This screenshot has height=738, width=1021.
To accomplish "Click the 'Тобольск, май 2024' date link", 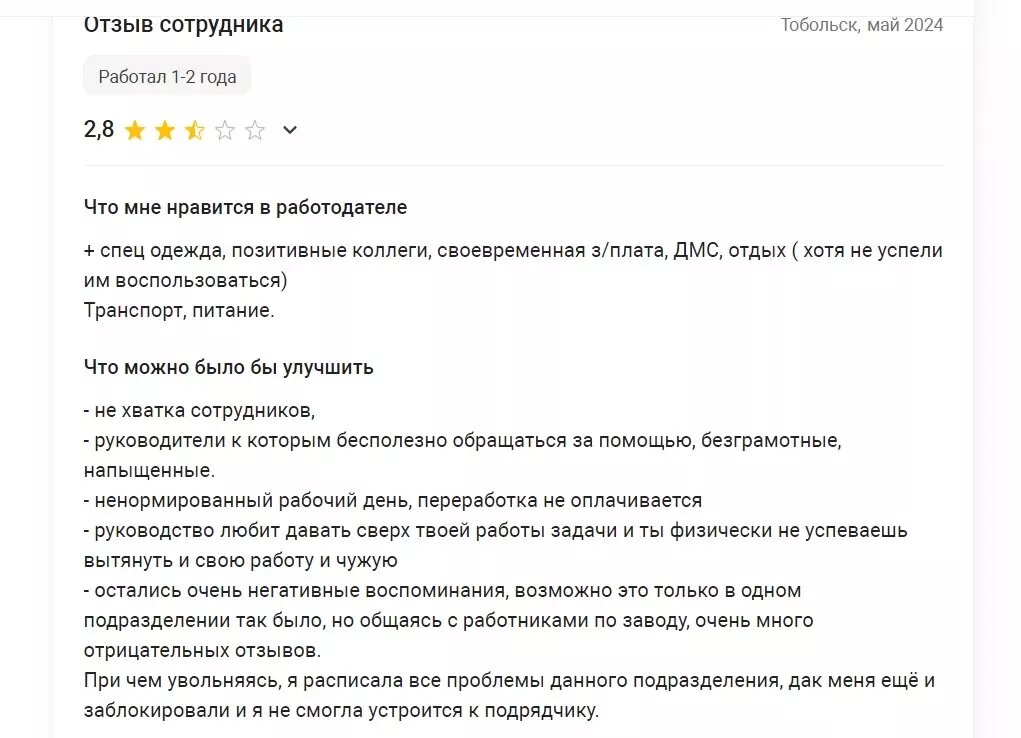I will point(862,25).
